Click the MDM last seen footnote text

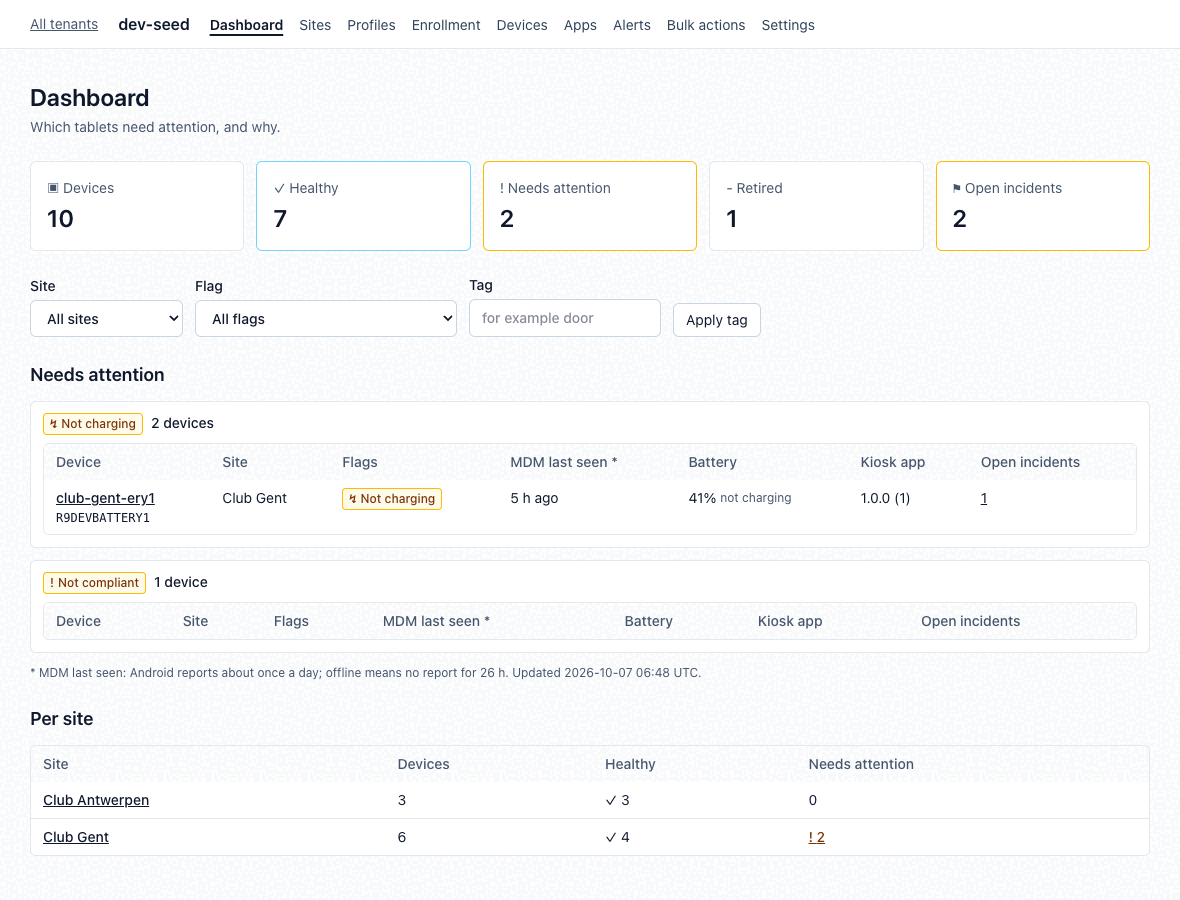coord(366,673)
